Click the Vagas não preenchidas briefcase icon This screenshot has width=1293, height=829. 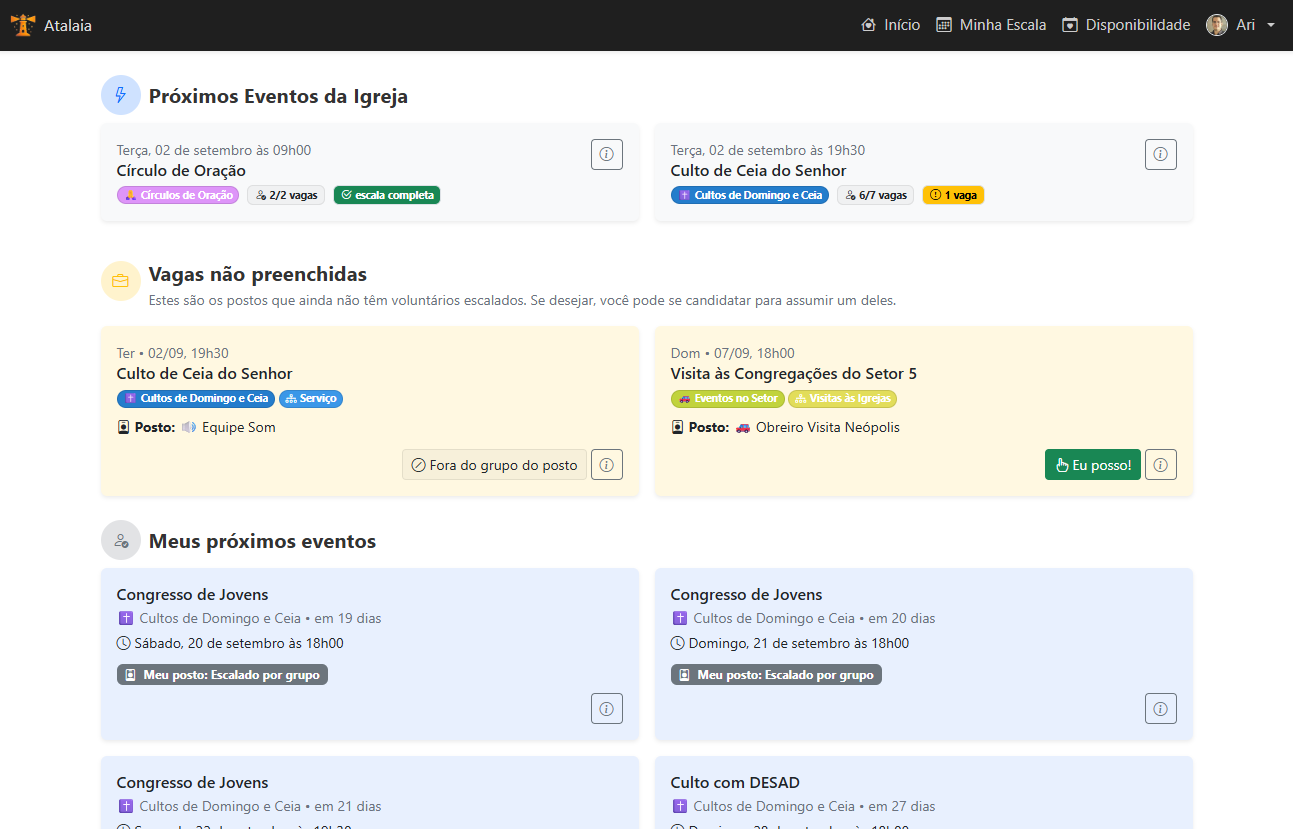[x=121, y=281]
